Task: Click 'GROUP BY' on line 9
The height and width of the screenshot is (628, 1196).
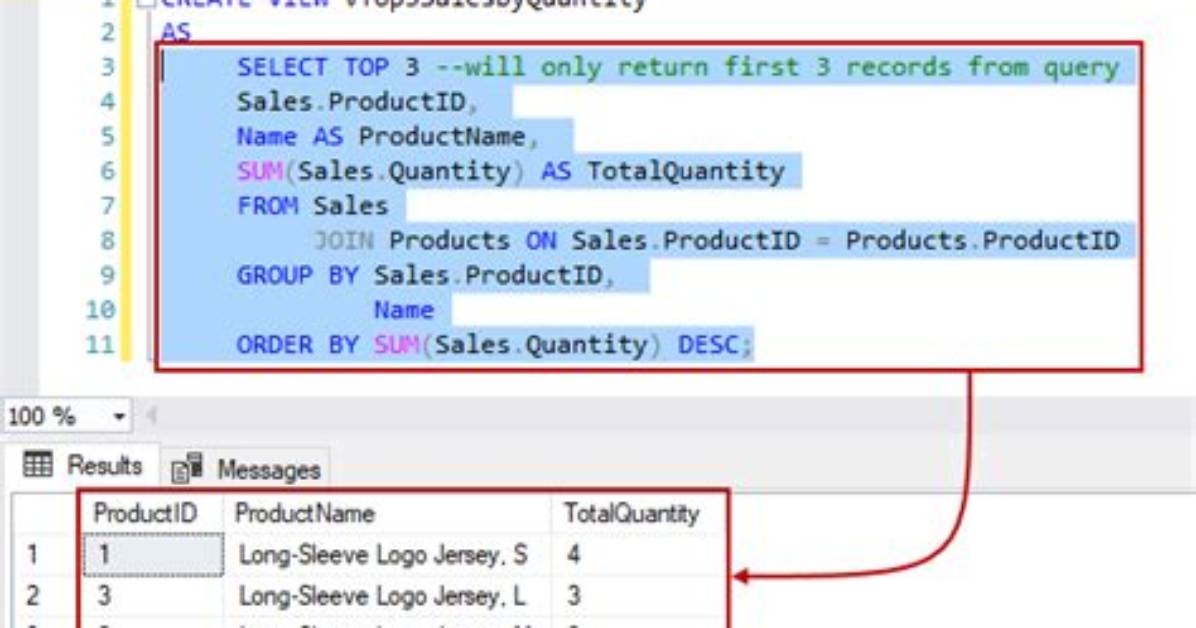Action: [x=297, y=275]
